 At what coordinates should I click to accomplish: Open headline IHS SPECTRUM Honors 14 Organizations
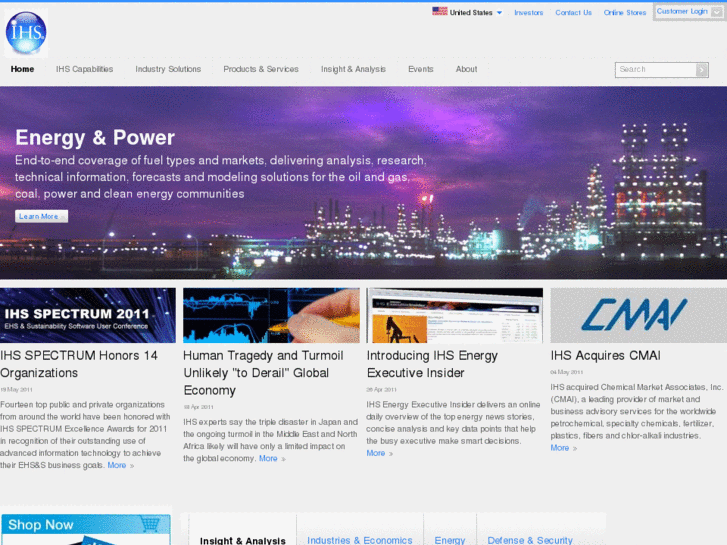79,364
